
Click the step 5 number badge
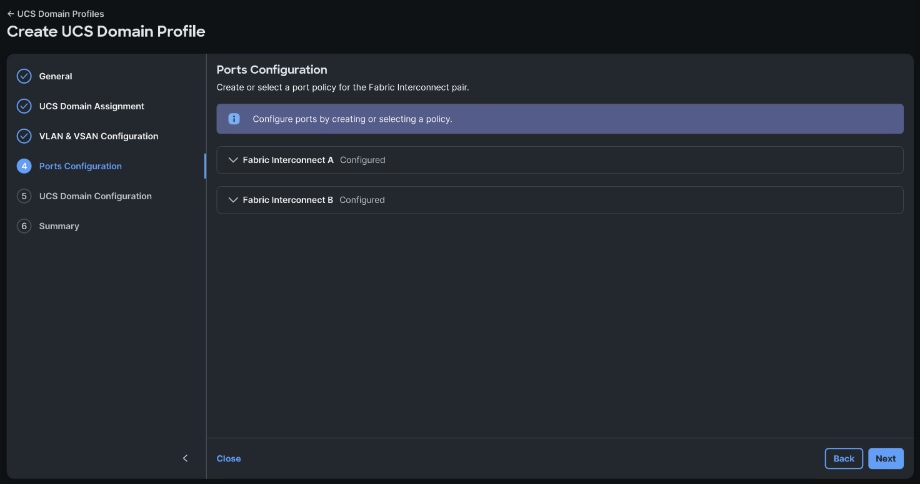click(x=24, y=196)
